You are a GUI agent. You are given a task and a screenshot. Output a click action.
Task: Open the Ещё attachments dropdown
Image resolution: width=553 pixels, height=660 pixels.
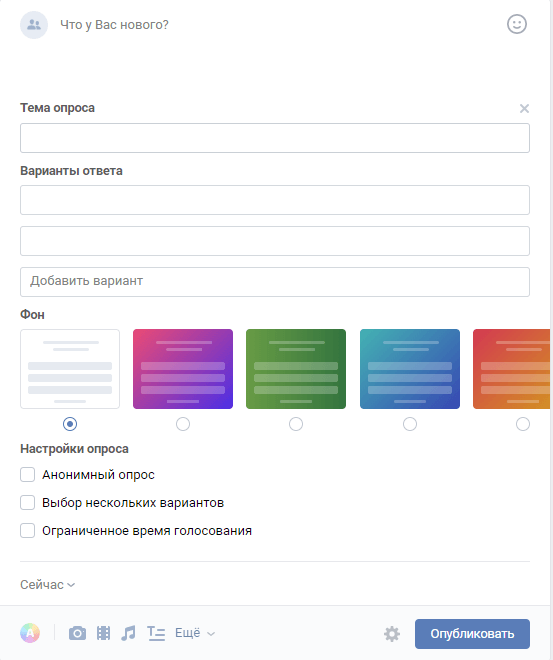[195, 633]
